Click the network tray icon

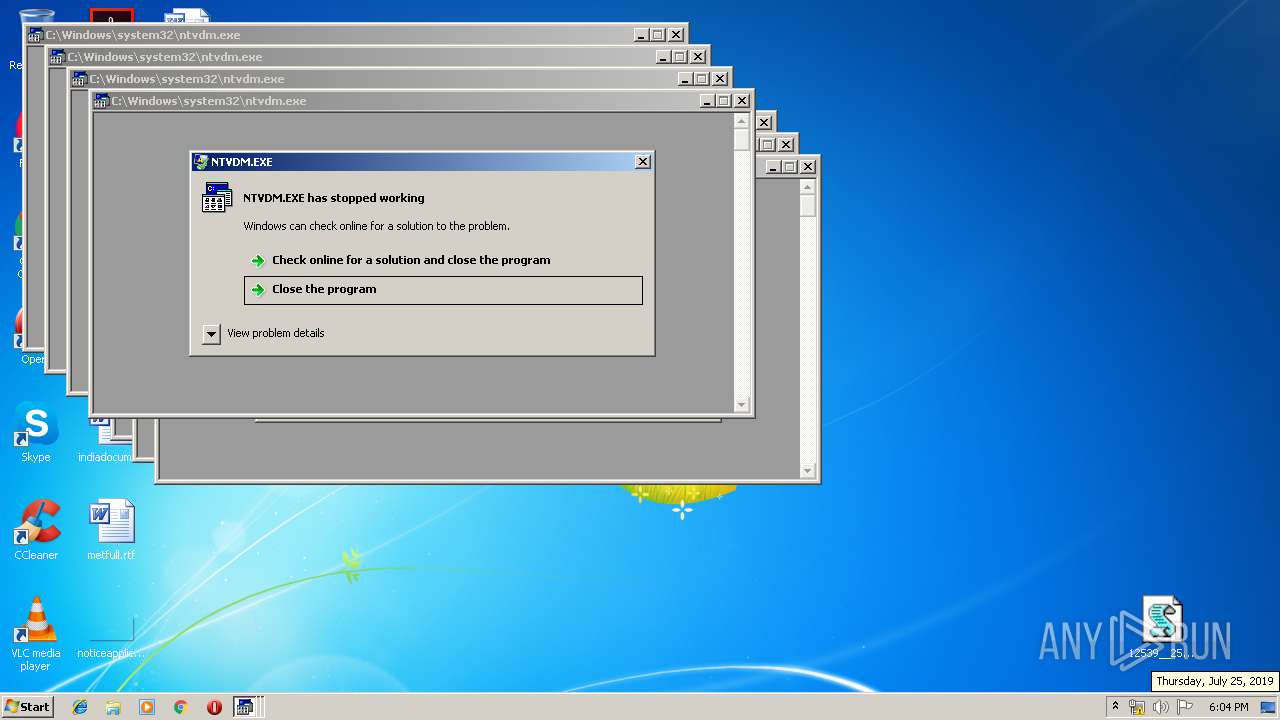[x=1137, y=707]
